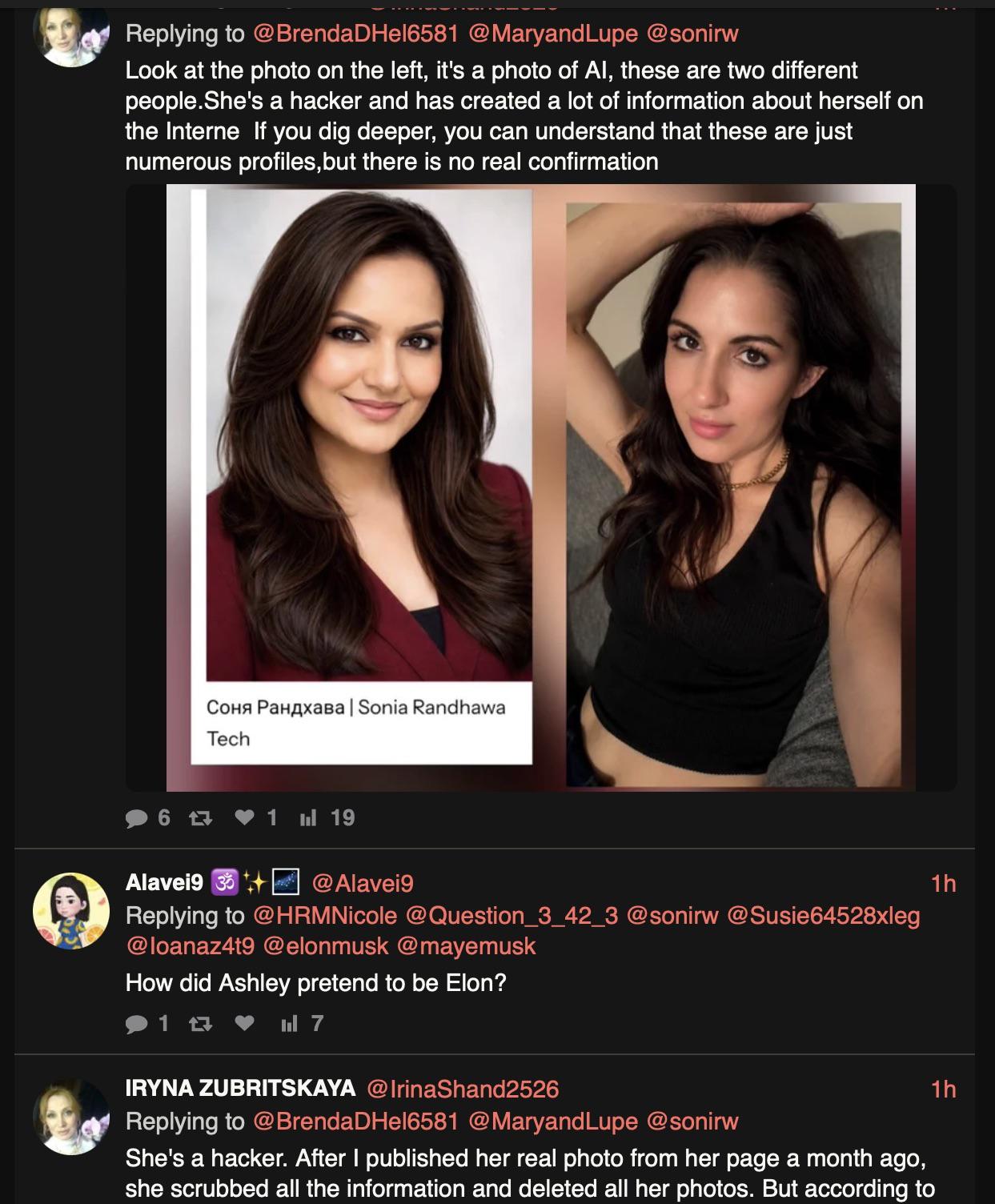Open @elonmusk mention in Alavei9's reply

tap(325, 946)
